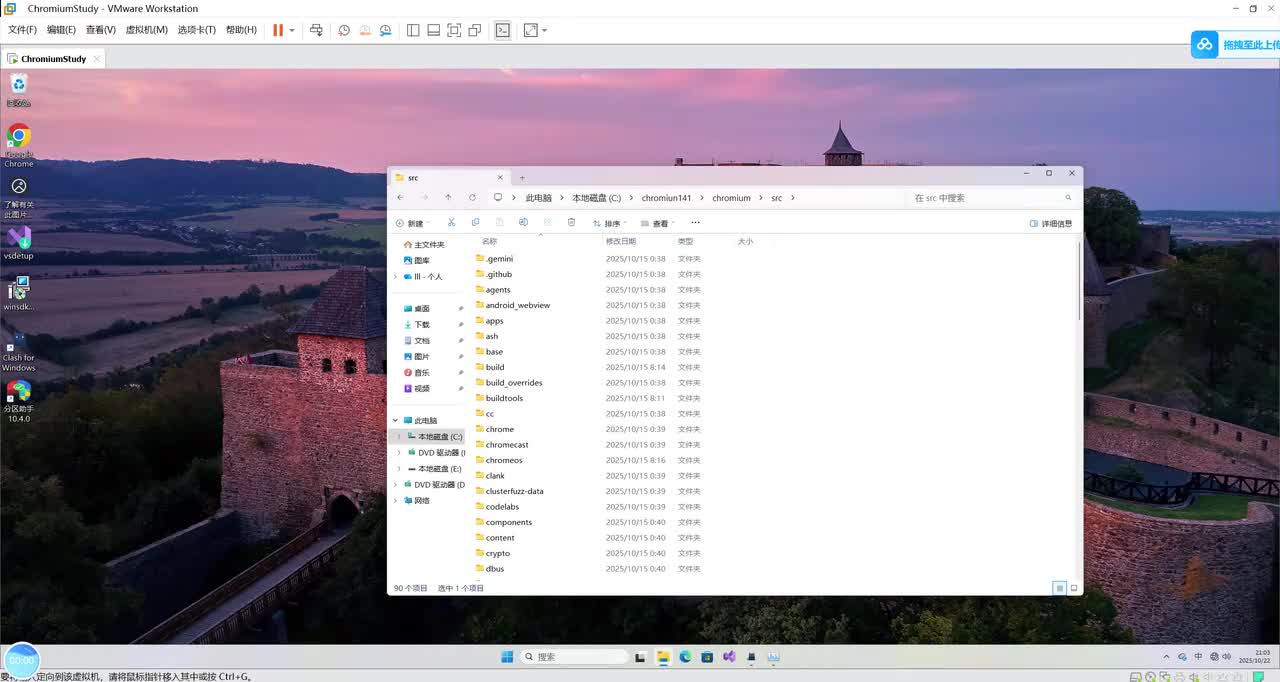Viewport: 1280px width, 682px height.
Task: Click the guest taskbar 搜索 search box
Action: pyautogui.click(x=573, y=657)
